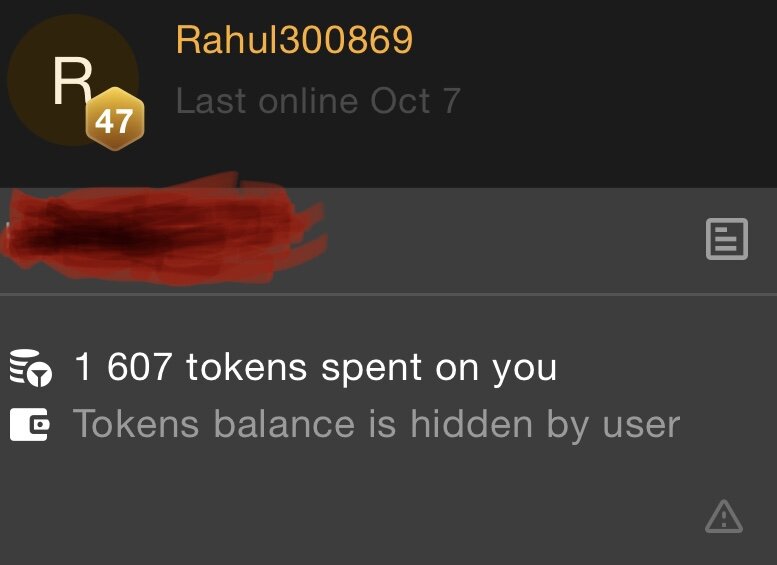
Task: Click the red scribbled-out redacted area
Action: (x=164, y=229)
